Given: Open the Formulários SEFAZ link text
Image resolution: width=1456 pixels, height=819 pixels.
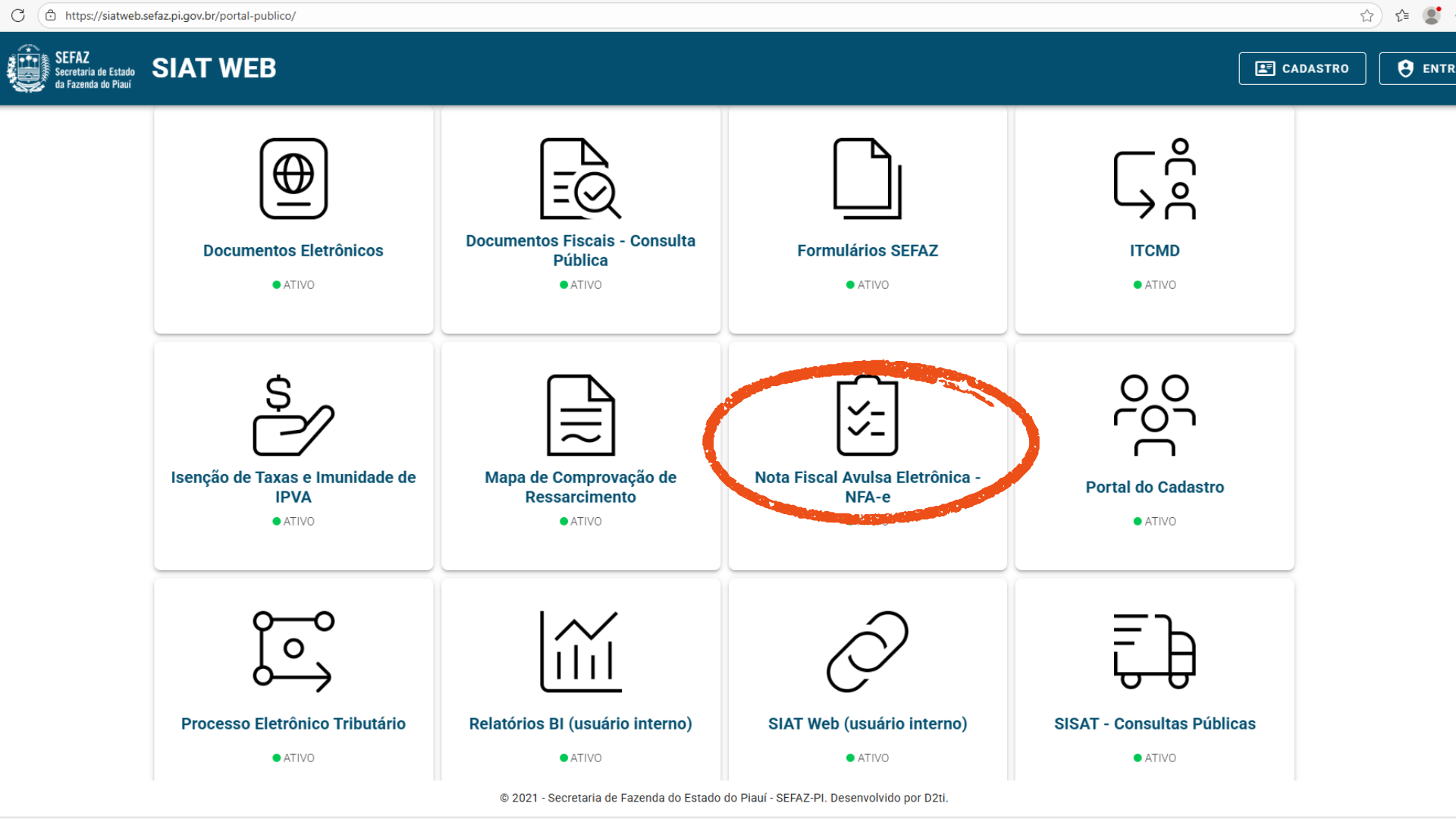Looking at the screenshot, I should click(868, 250).
